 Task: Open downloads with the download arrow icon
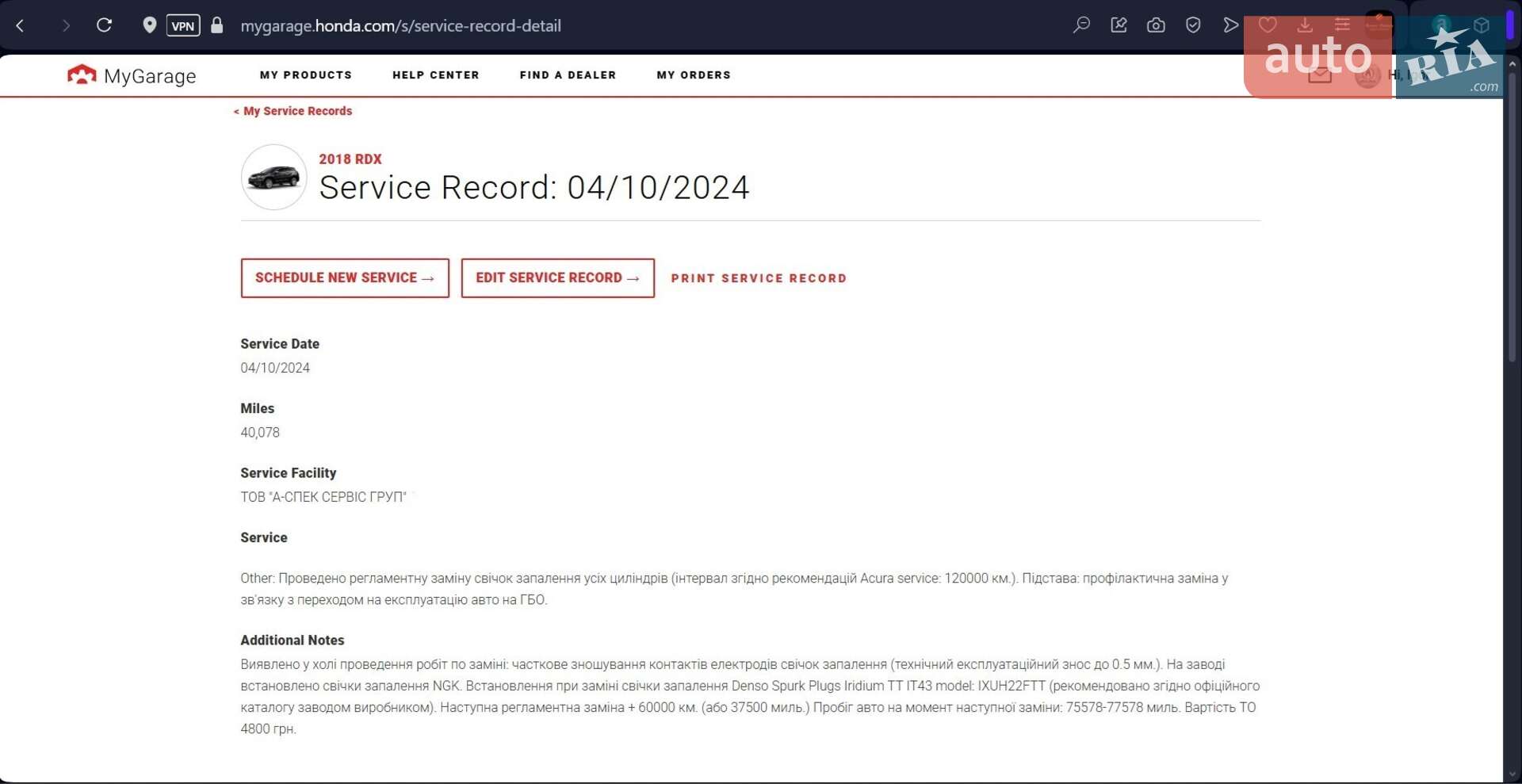tap(1305, 25)
